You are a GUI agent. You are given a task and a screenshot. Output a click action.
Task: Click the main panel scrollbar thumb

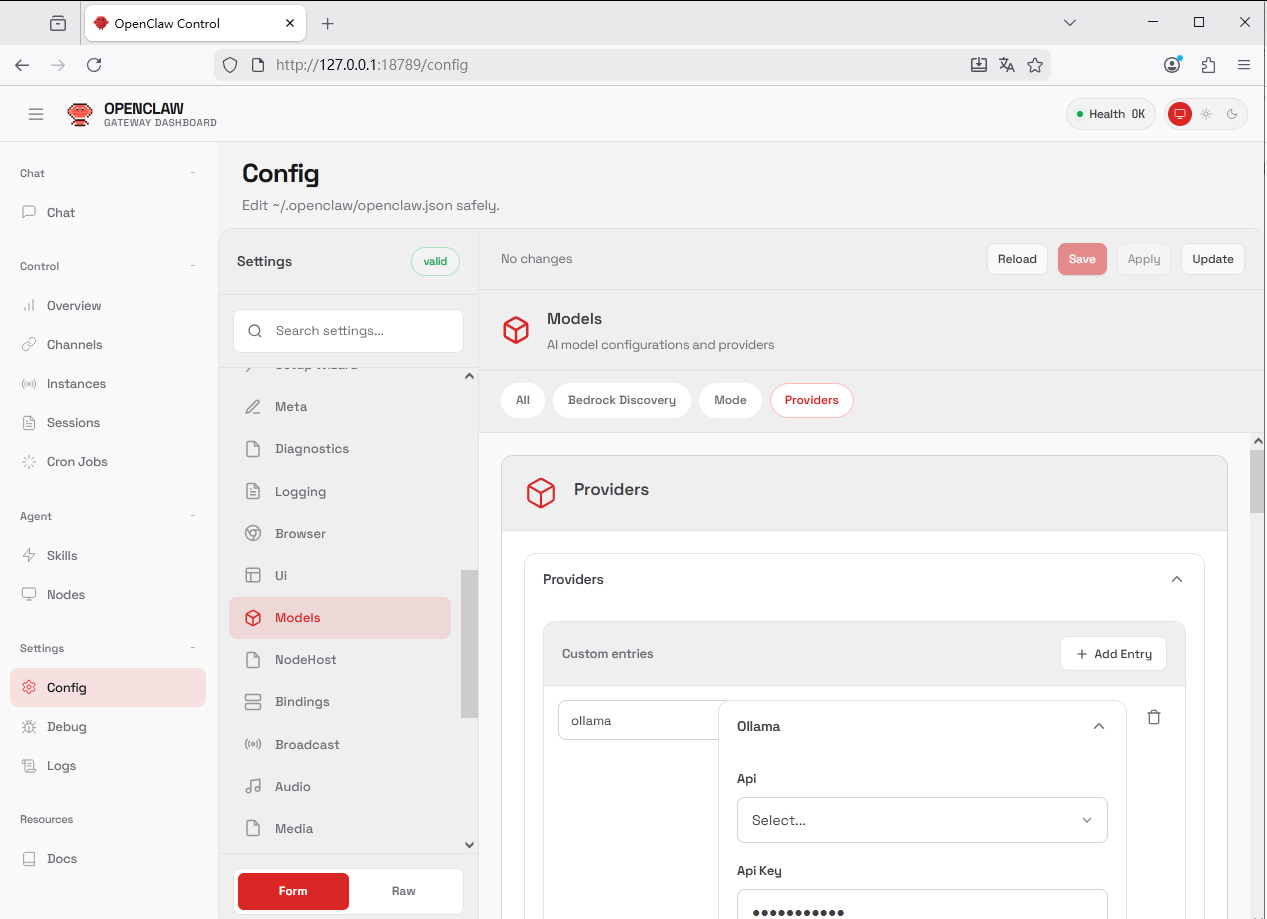coord(1258,481)
